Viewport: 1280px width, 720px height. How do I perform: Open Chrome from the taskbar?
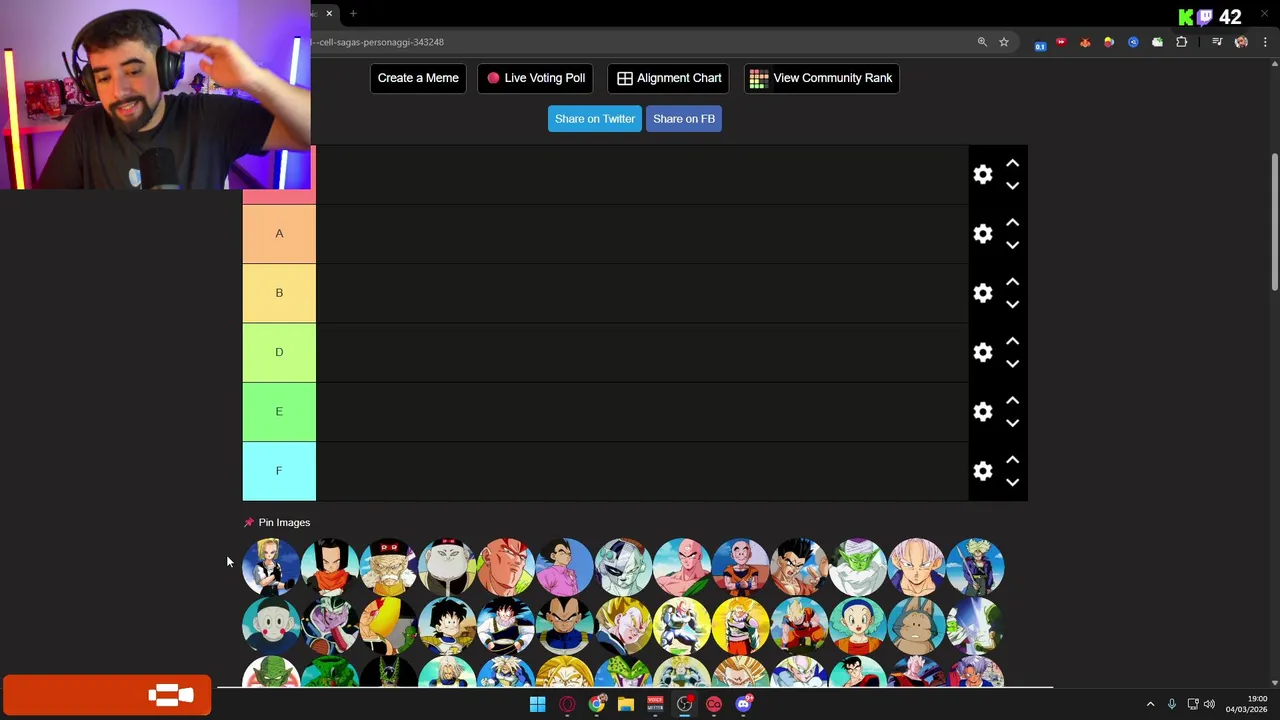click(597, 704)
